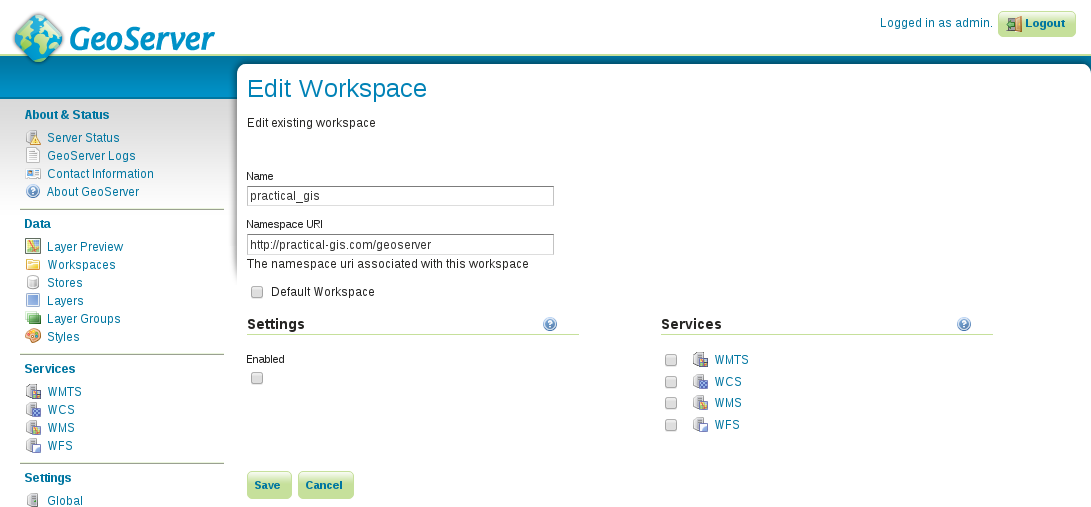Enable the Default Workspace checkbox
Image resolution: width=1091 pixels, height=507 pixels.
tap(257, 292)
